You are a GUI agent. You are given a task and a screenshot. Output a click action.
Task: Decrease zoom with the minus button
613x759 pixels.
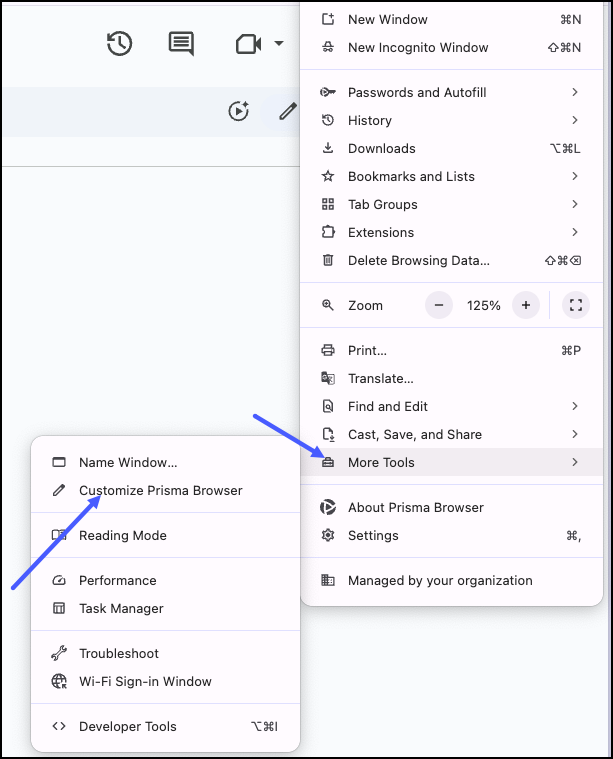439,305
